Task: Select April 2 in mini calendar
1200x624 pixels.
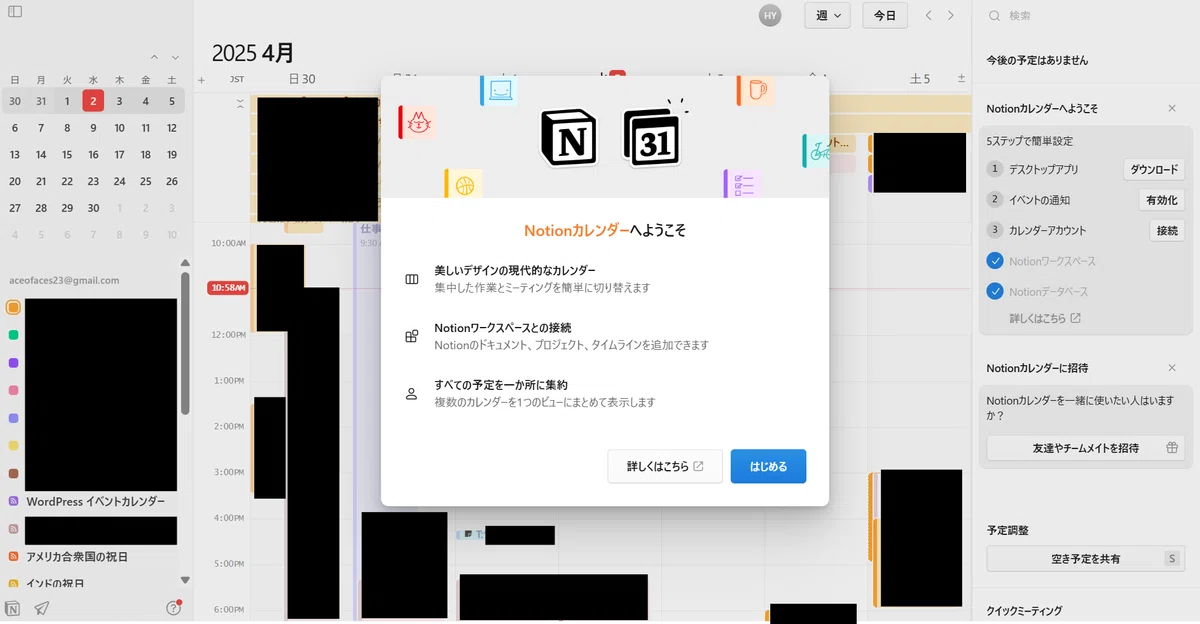Action: pos(93,100)
